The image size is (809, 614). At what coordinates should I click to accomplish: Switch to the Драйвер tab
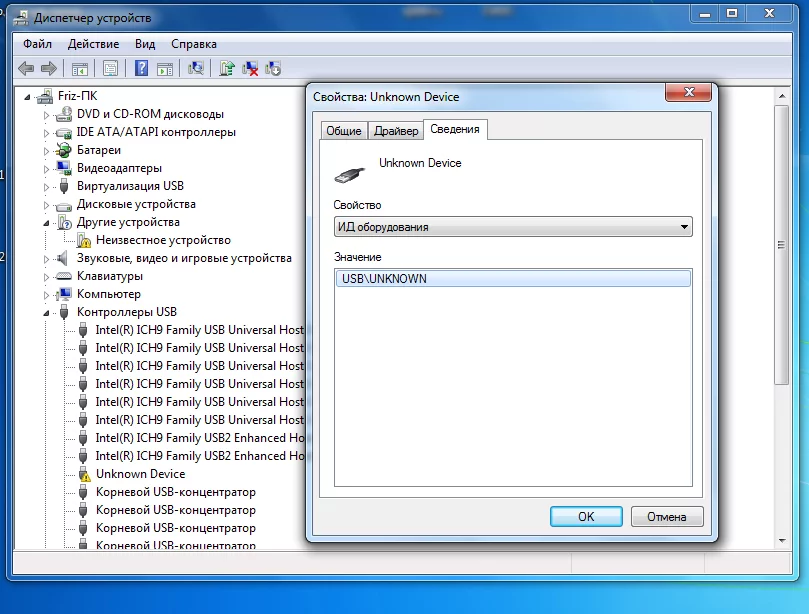[396, 129]
